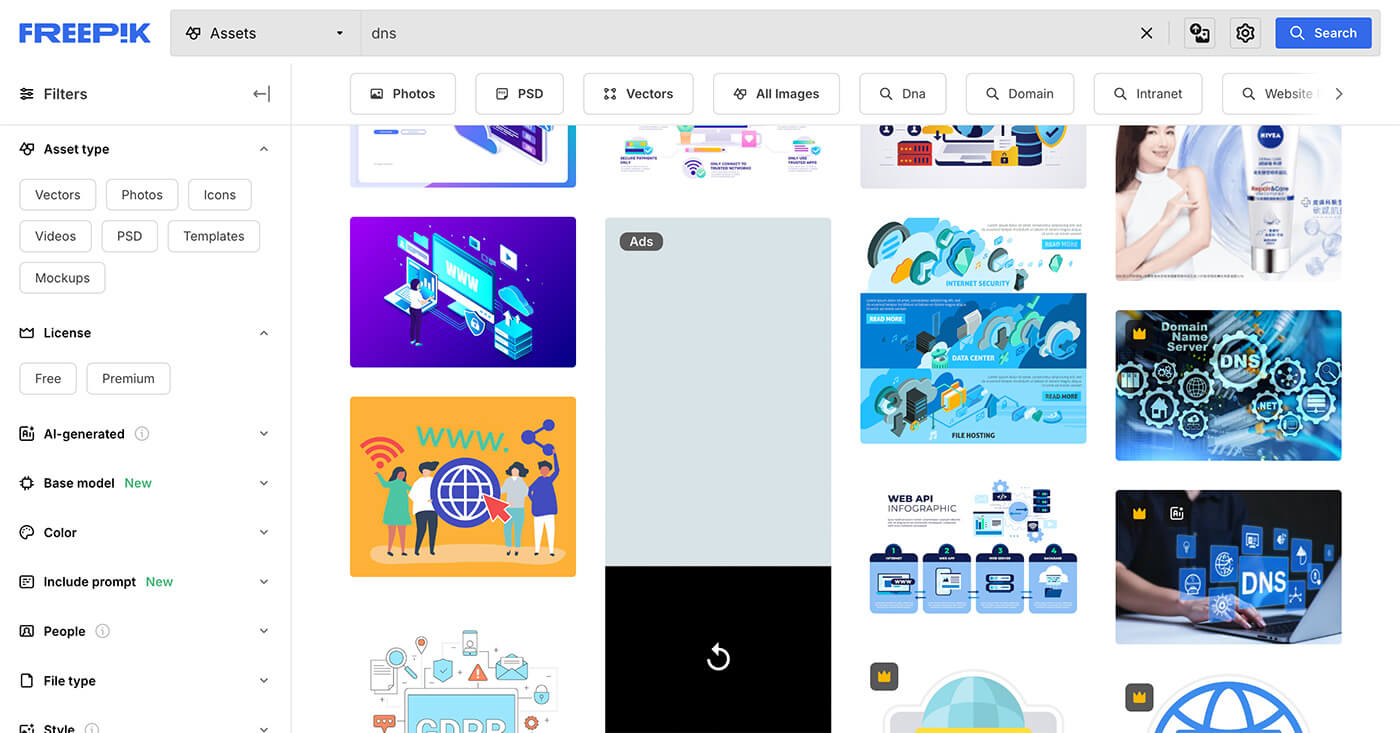Click the crown badge on the globe sticker thumbnail

click(x=884, y=676)
